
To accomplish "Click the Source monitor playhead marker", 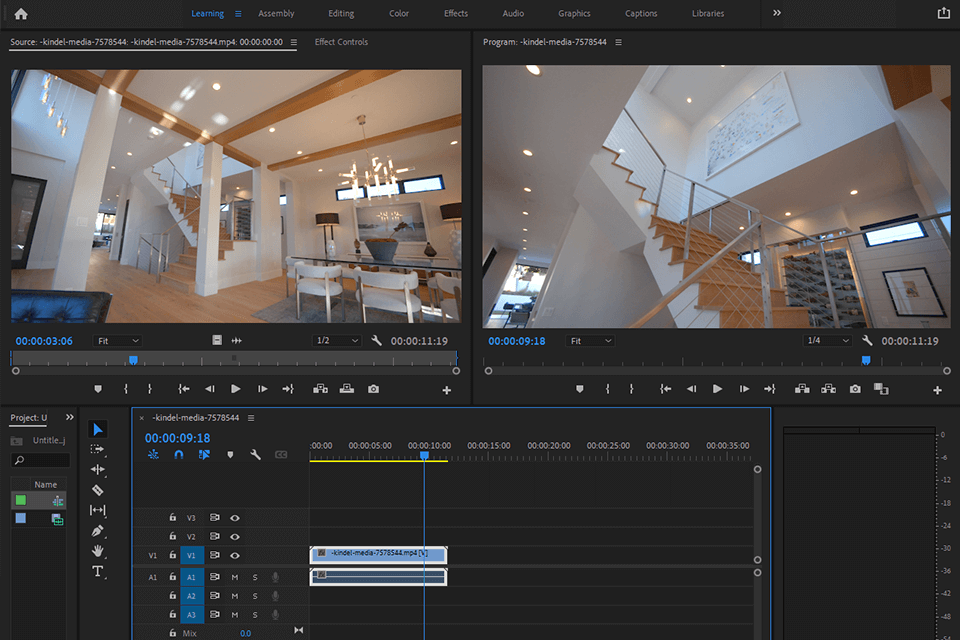I will [133, 360].
